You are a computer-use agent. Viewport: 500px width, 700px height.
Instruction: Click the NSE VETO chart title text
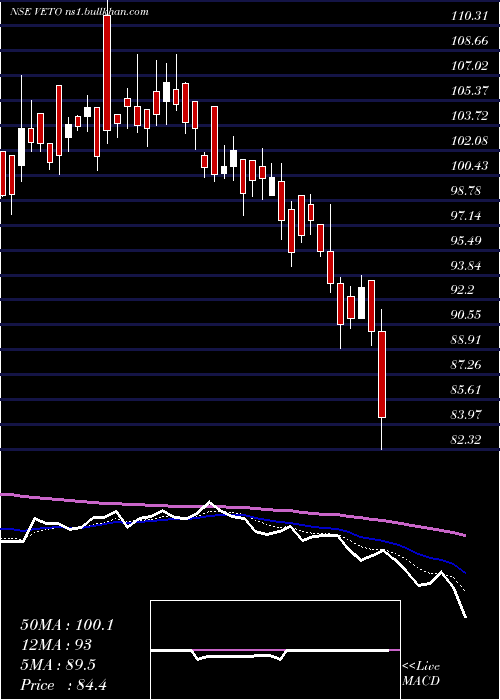79,12
